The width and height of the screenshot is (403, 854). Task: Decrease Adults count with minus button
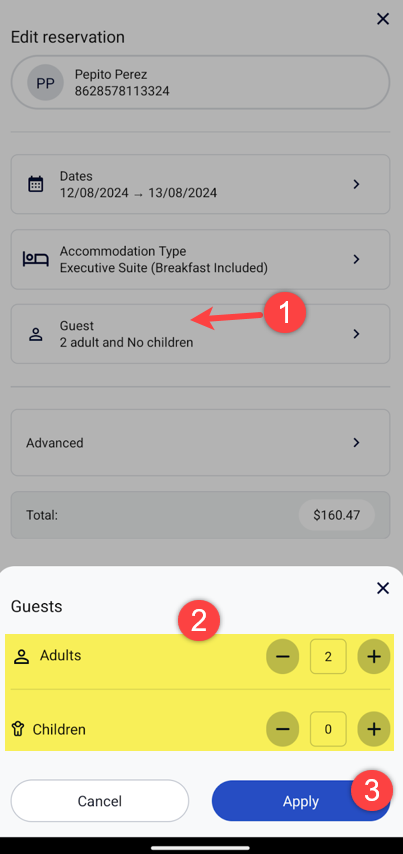point(283,656)
